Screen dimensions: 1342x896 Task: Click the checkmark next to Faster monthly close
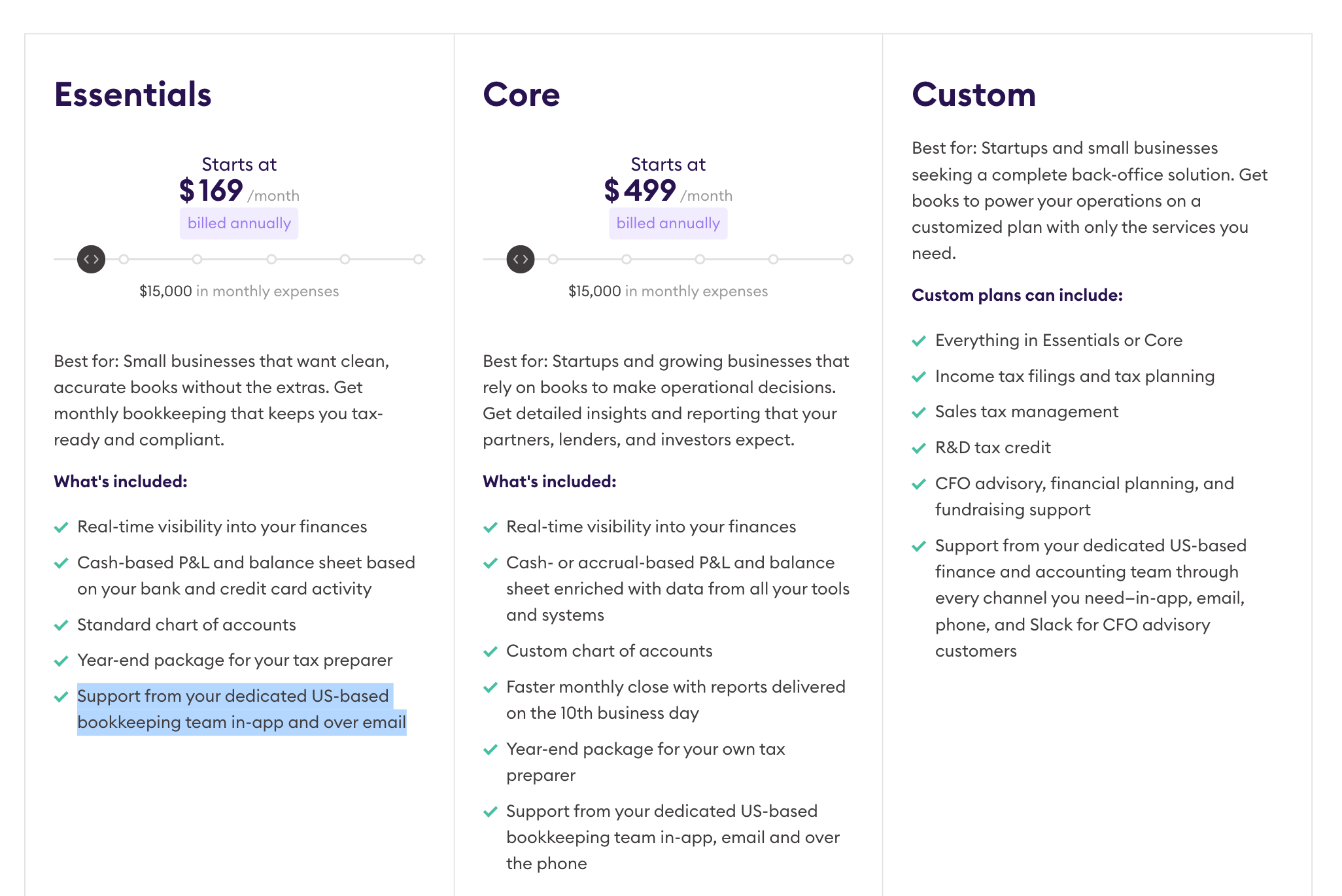click(x=490, y=687)
